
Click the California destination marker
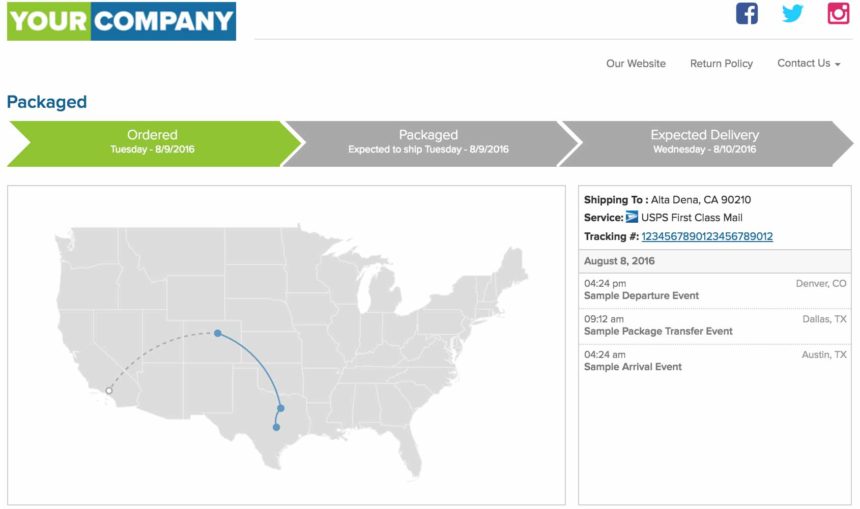pos(109,391)
